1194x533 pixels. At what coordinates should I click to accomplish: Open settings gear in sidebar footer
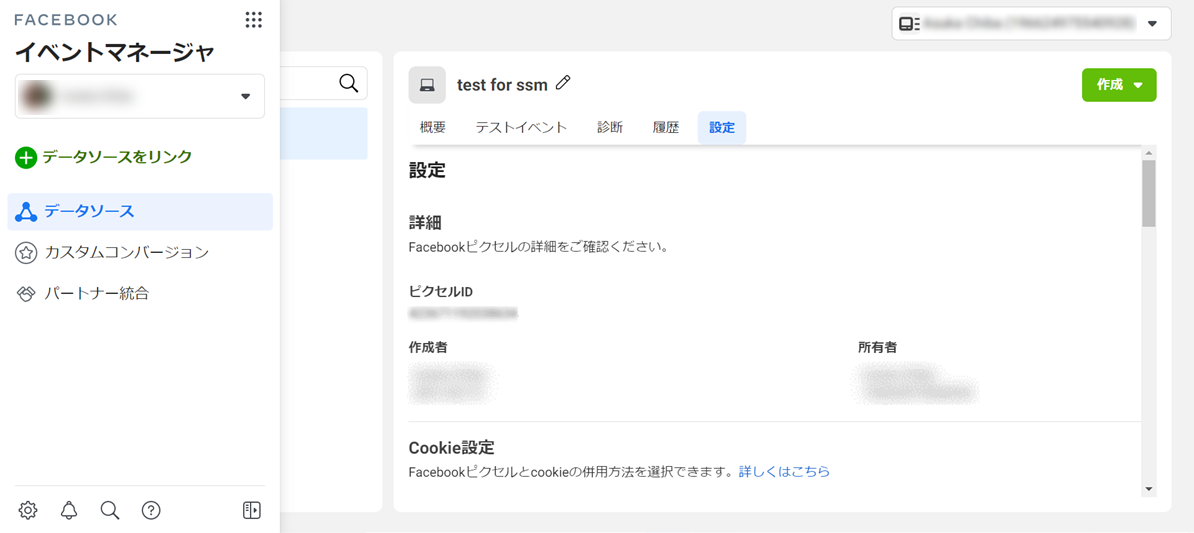pyautogui.click(x=28, y=510)
